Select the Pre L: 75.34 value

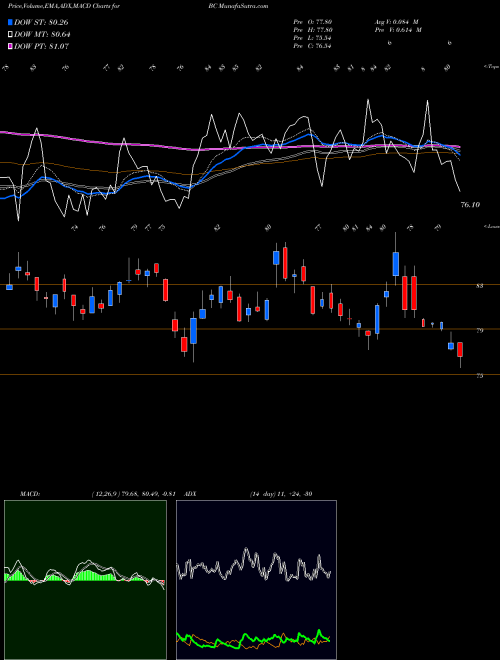click(x=312, y=37)
